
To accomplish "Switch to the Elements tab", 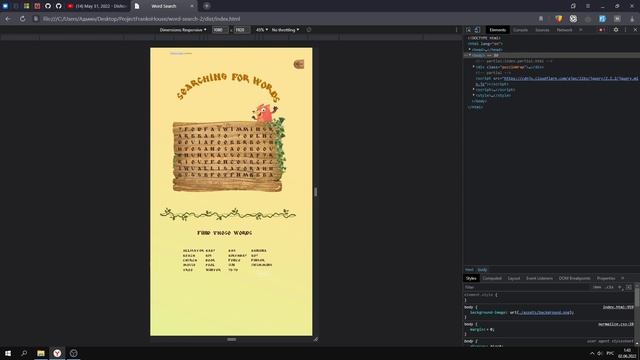I will click(498, 30).
